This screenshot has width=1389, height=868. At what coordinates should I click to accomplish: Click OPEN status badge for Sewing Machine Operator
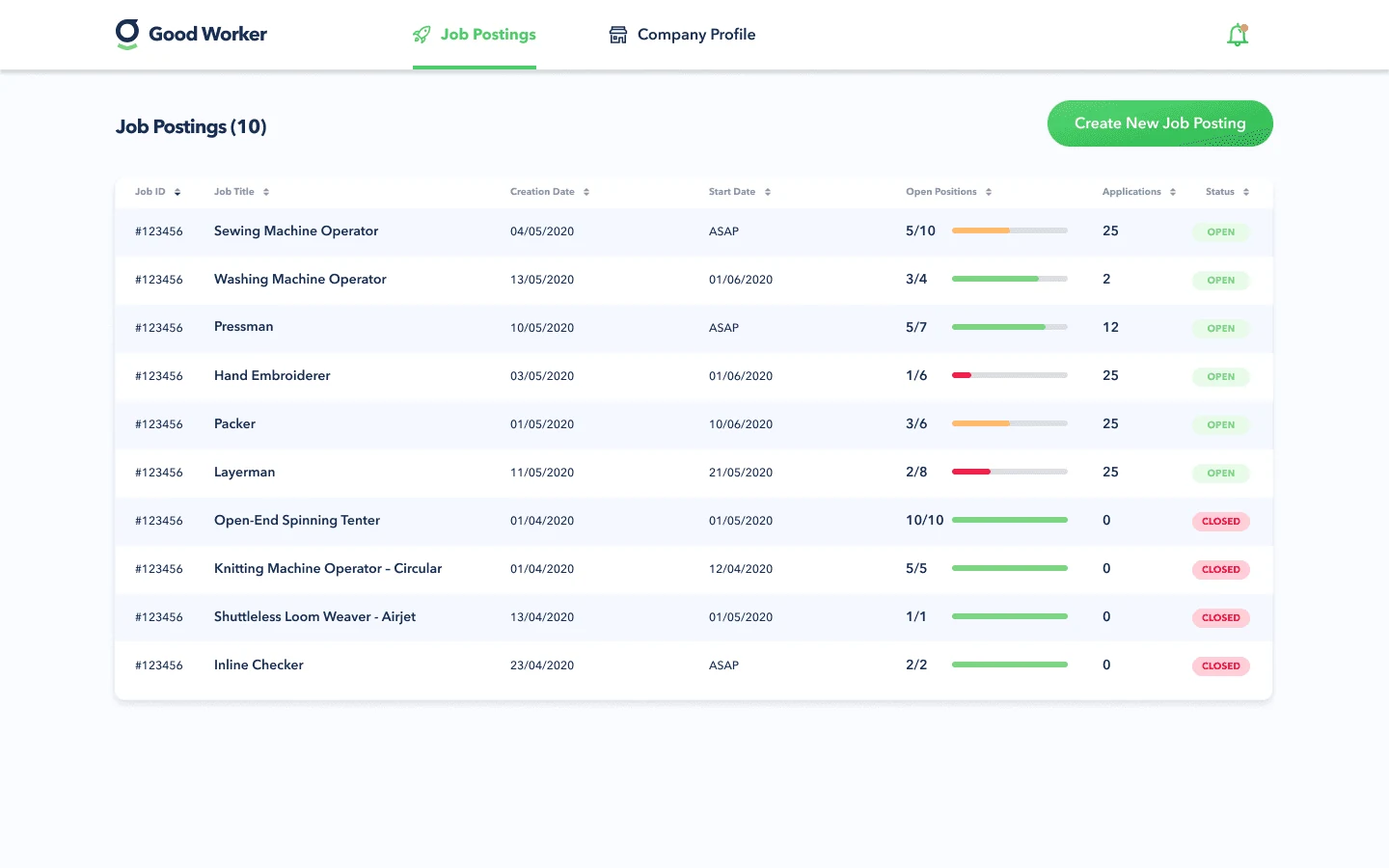1221,231
